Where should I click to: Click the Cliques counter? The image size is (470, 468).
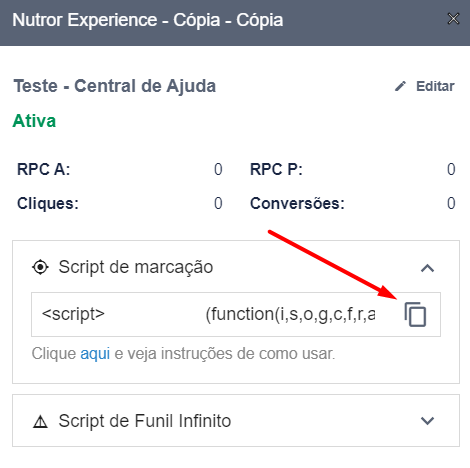click(x=218, y=203)
